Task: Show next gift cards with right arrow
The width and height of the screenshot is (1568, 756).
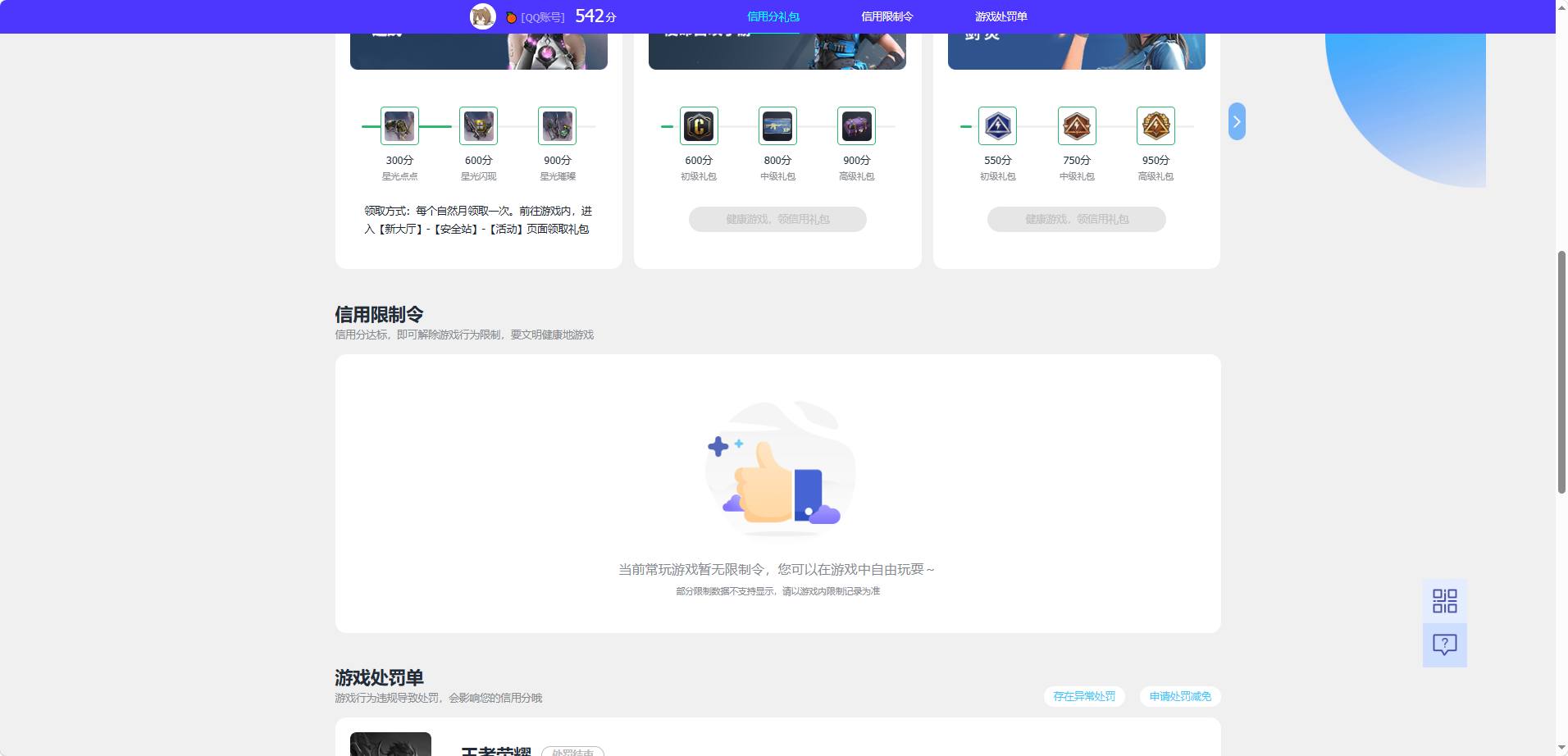Action: coord(1237,121)
